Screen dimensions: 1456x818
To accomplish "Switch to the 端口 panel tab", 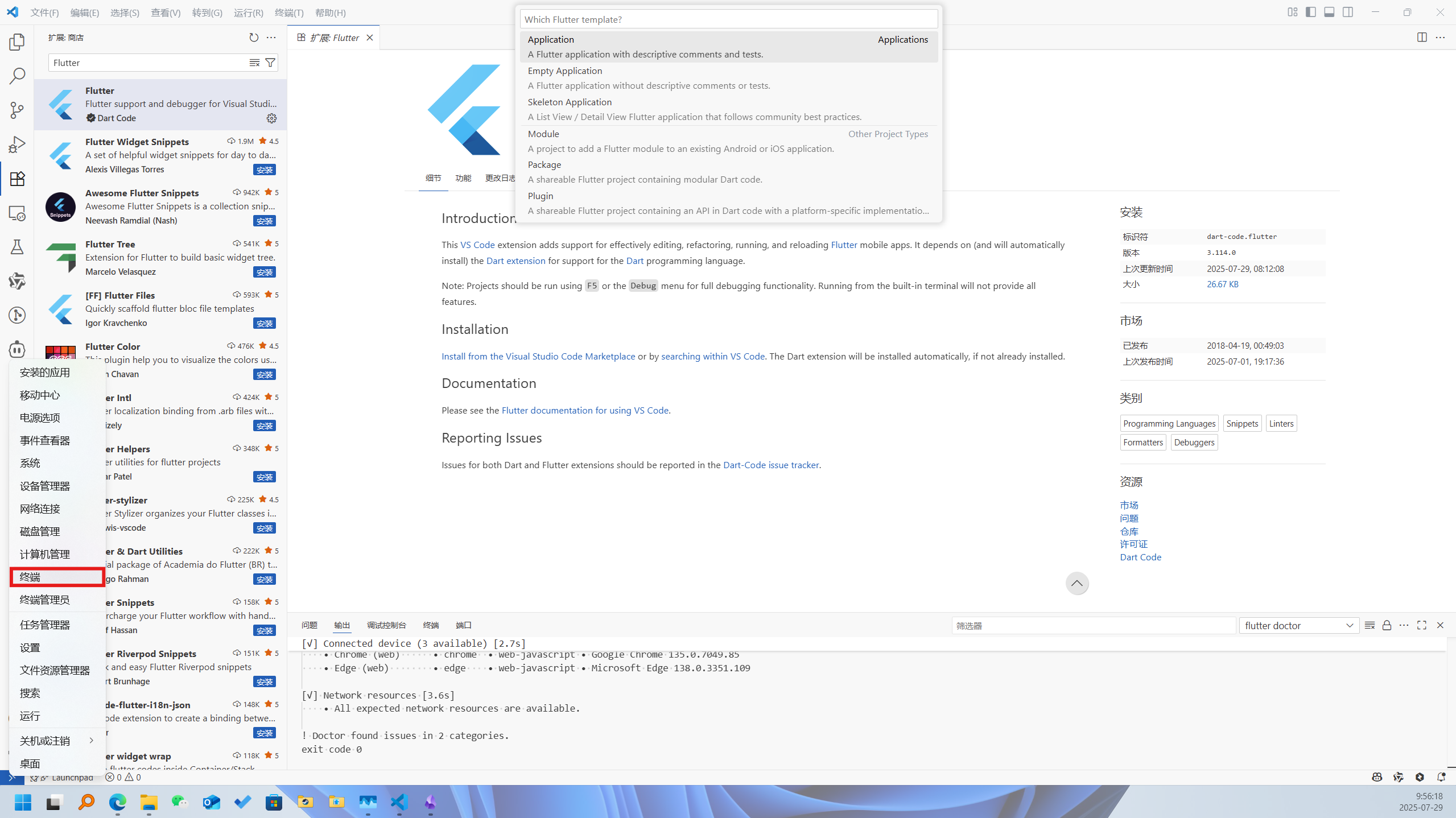I will [464, 625].
